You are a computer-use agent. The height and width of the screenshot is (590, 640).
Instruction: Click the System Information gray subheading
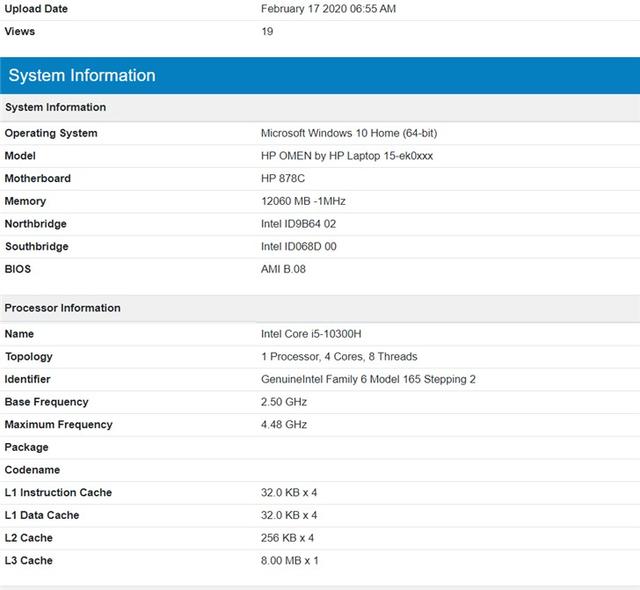tap(56, 107)
